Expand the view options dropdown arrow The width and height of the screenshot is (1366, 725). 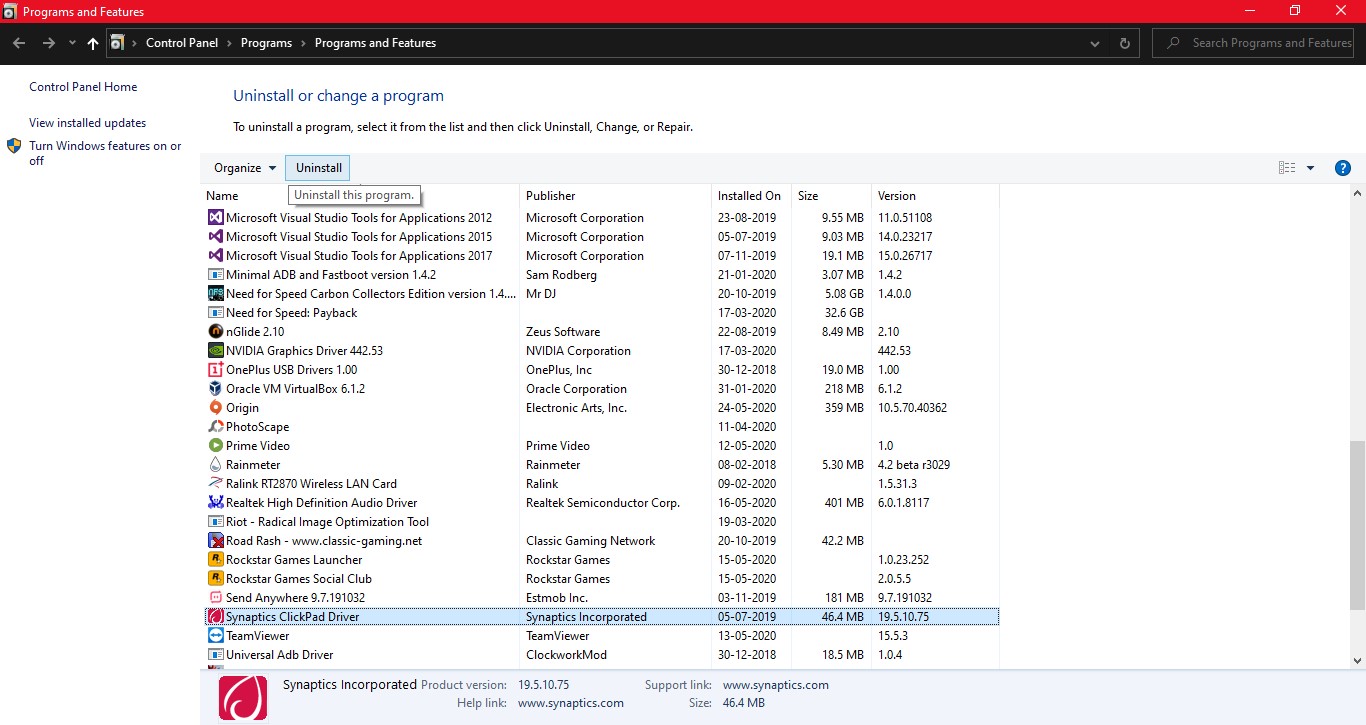pos(1310,168)
